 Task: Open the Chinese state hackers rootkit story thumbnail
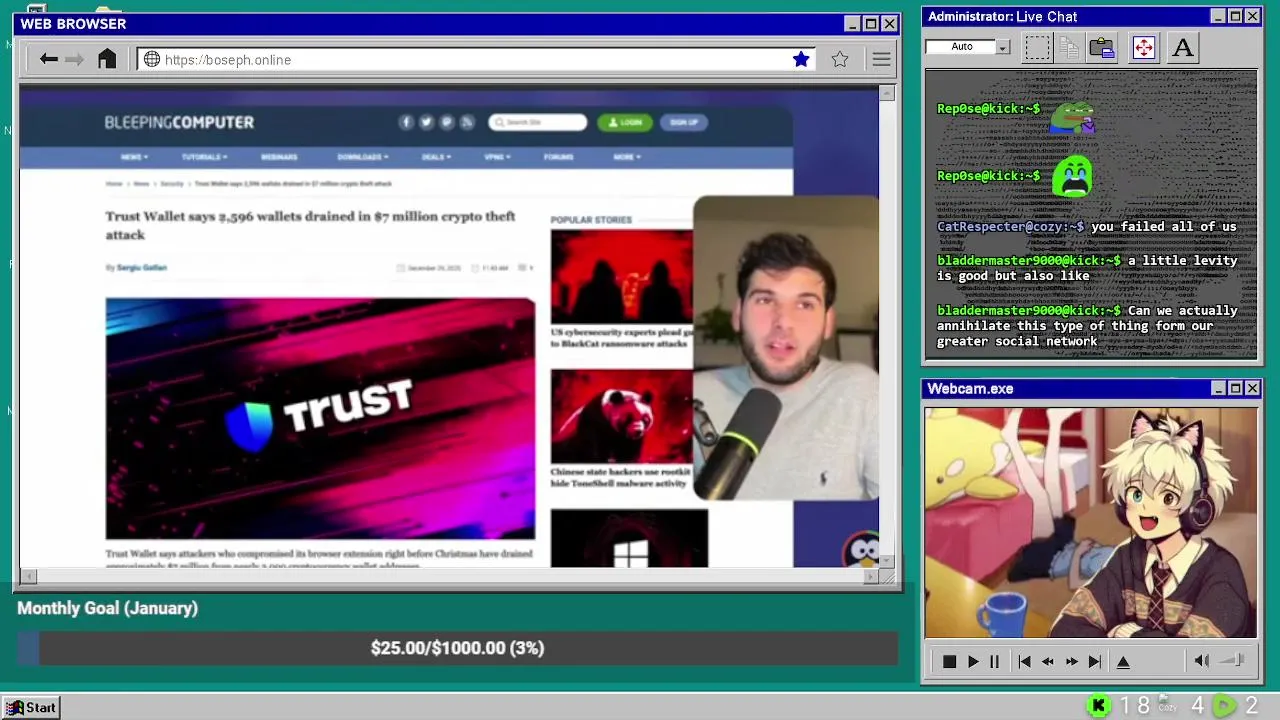point(621,416)
